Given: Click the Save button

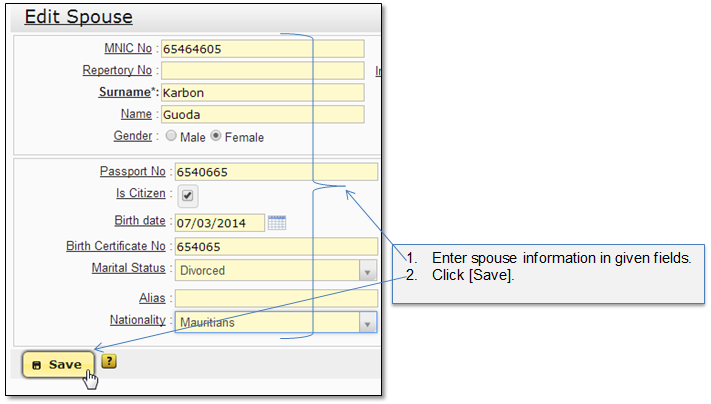Looking at the screenshot, I should pos(58,365).
